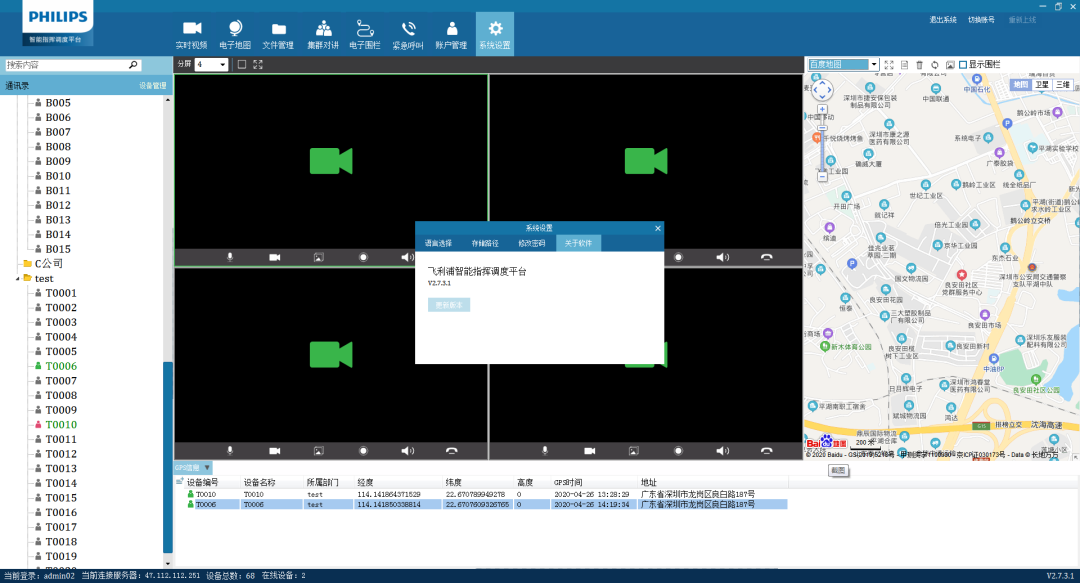Click the map pan direction control
This screenshot has width=1080, height=583.
822,90
